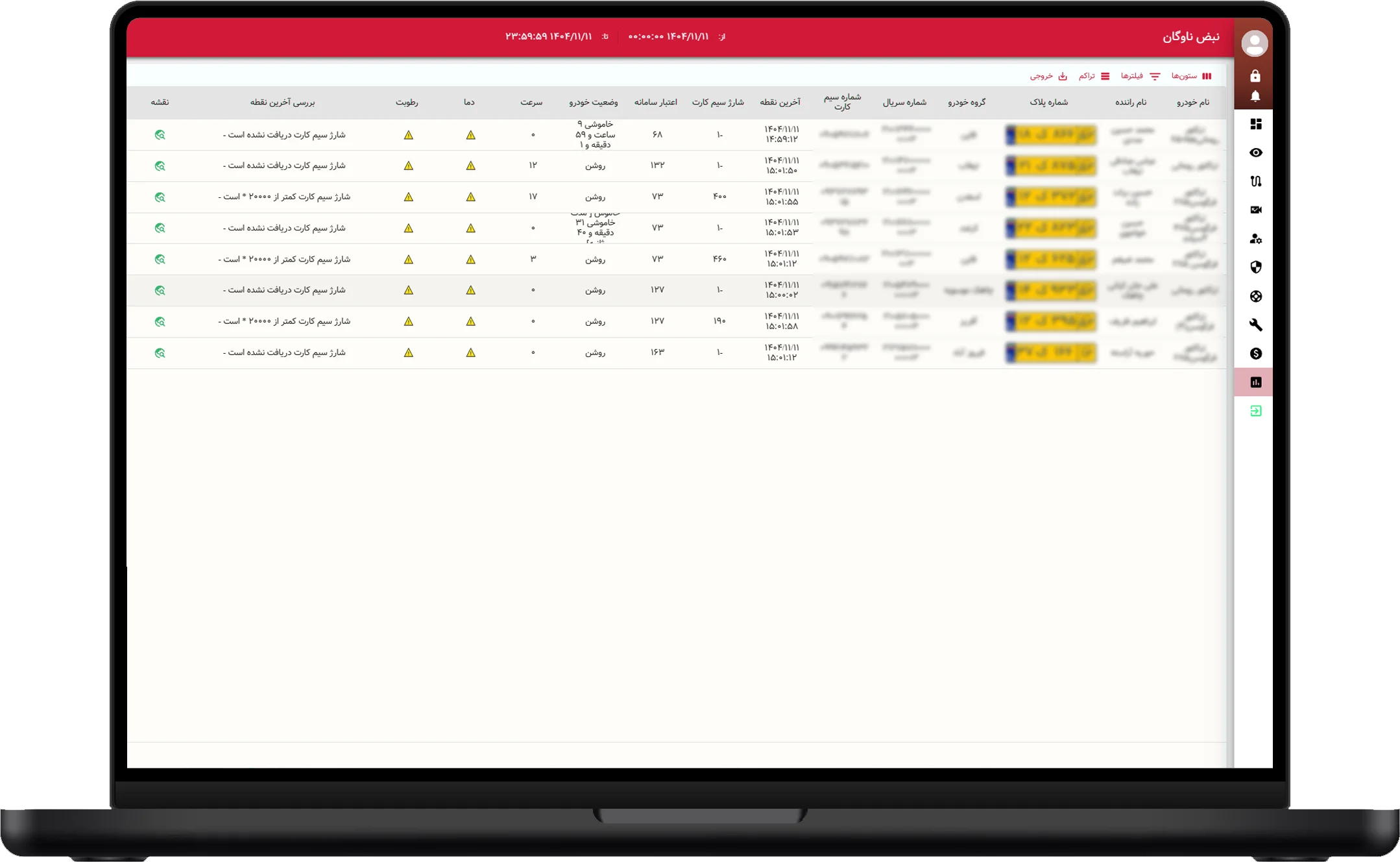The image size is (1400, 862).
Task: Click the lock icon in sidebar
Action: click(1255, 76)
